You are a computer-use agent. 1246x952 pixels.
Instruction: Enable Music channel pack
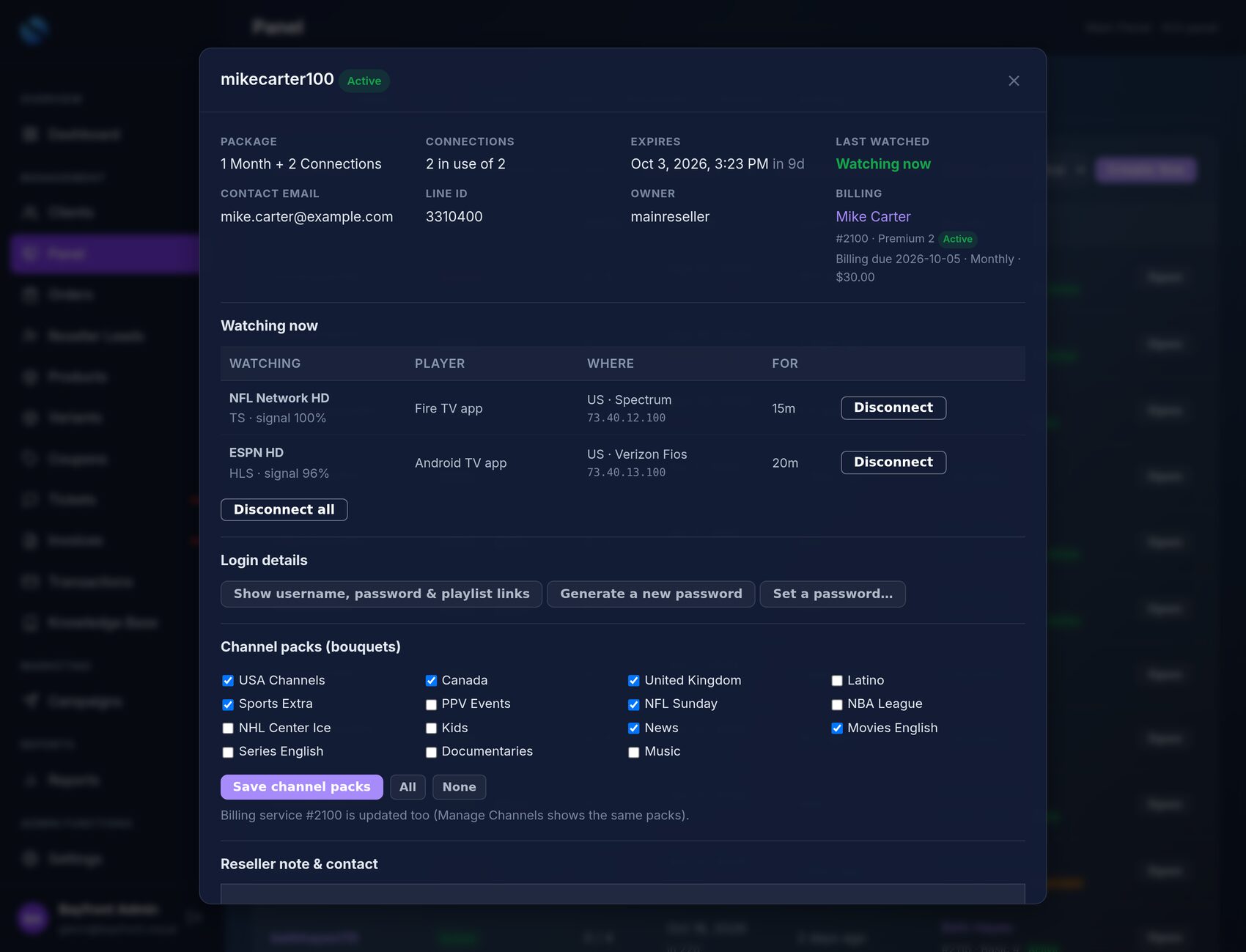pos(634,752)
